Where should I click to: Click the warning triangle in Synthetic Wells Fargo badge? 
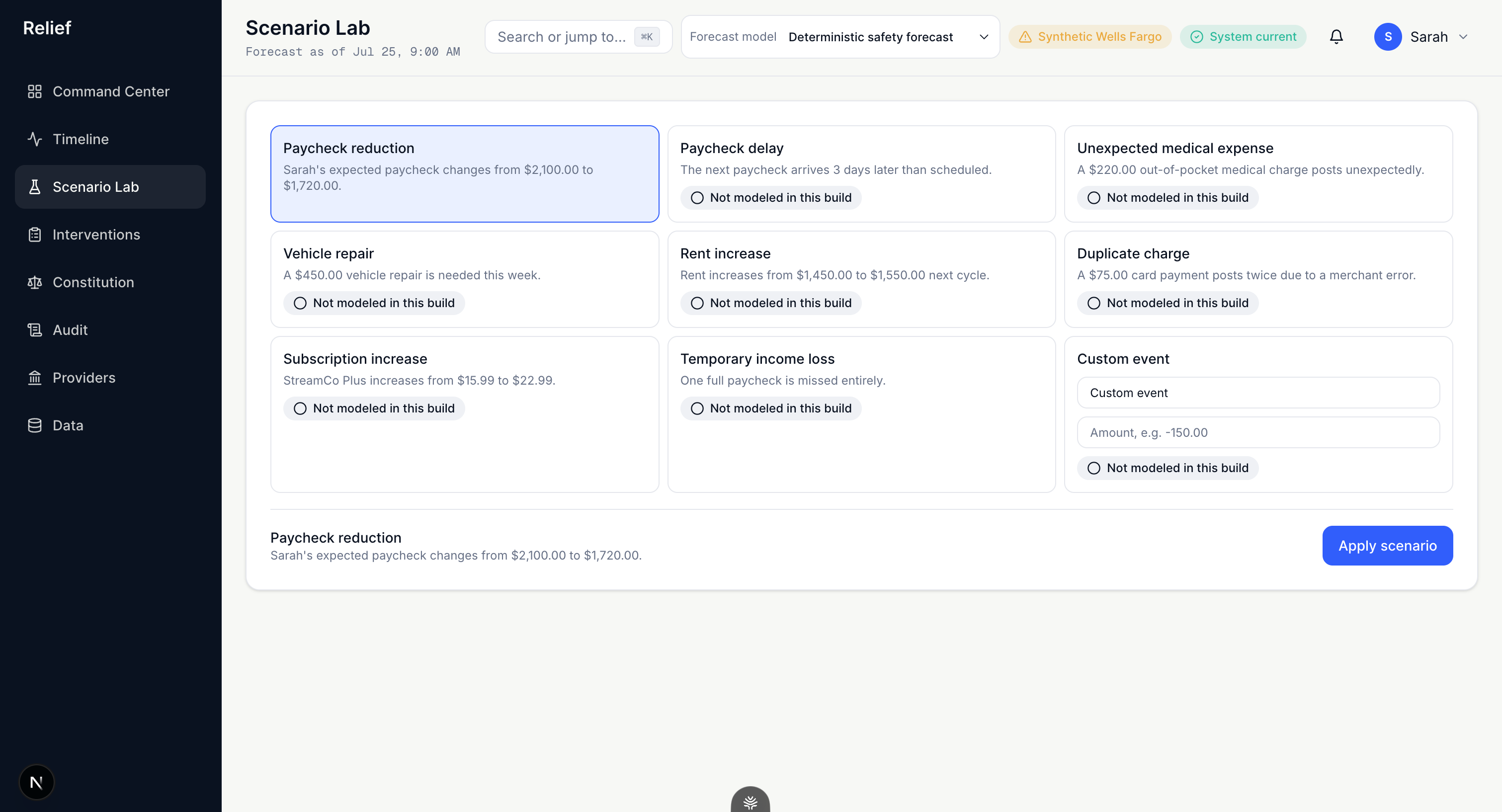point(1025,37)
